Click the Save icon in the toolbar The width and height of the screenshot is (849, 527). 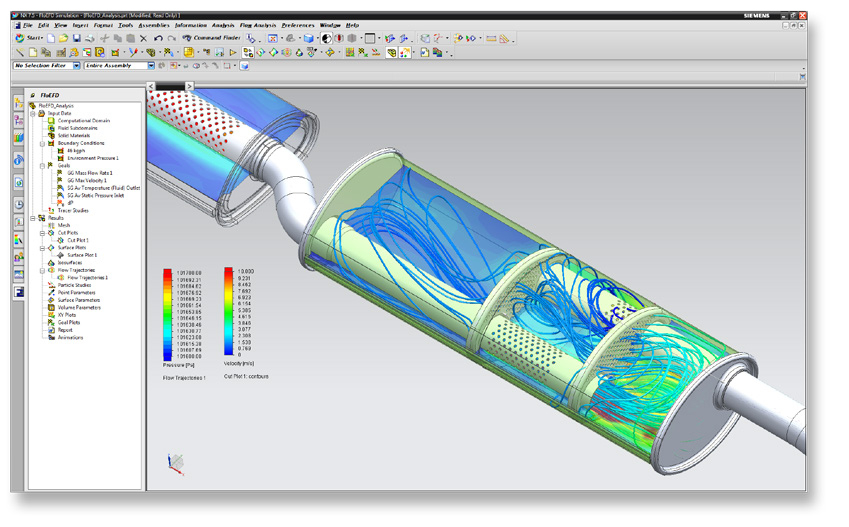tap(77, 38)
